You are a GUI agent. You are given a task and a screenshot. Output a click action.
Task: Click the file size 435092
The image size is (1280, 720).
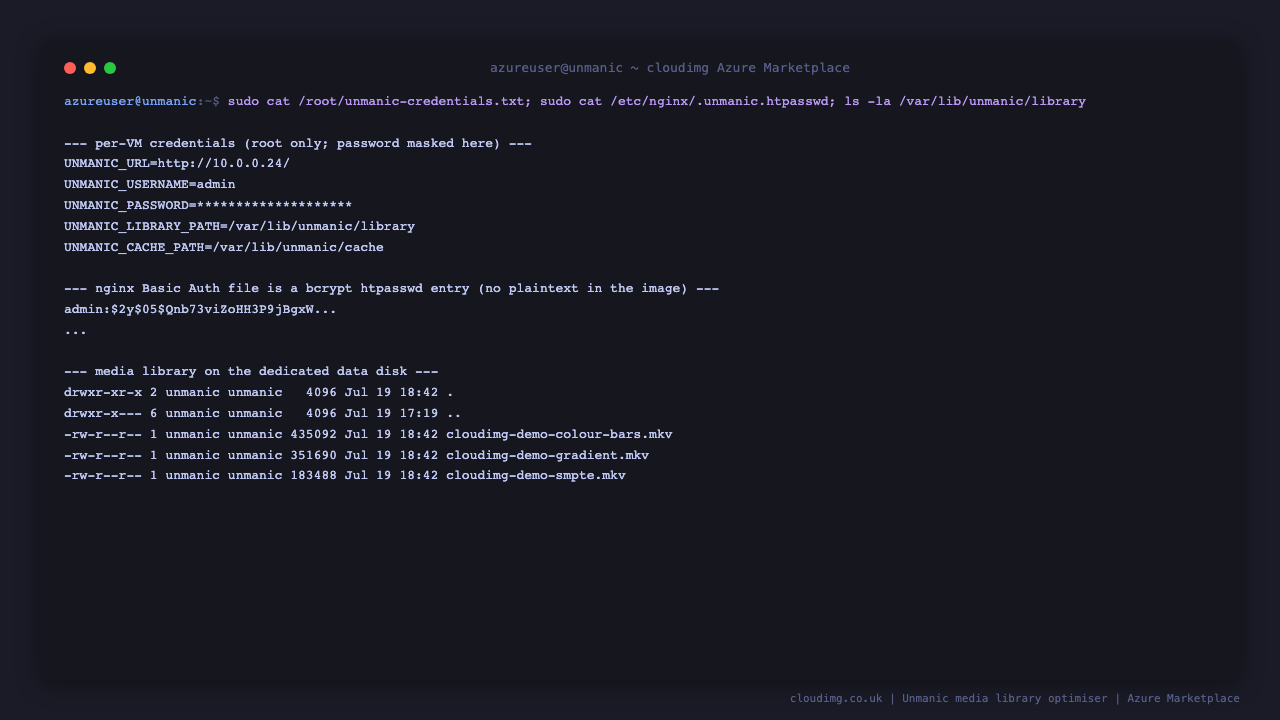[x=313, y=435]
